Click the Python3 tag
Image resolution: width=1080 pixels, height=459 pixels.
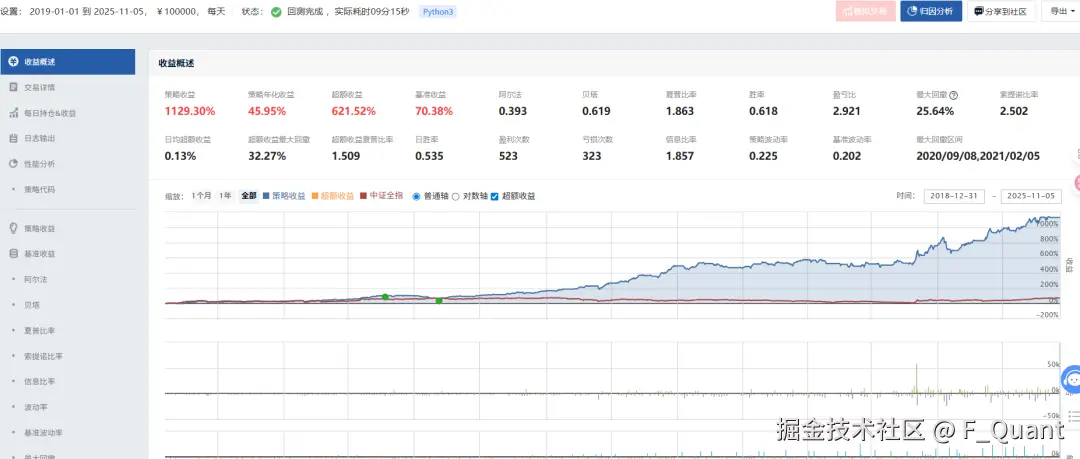pyautogui.click(x=437, y=12)
